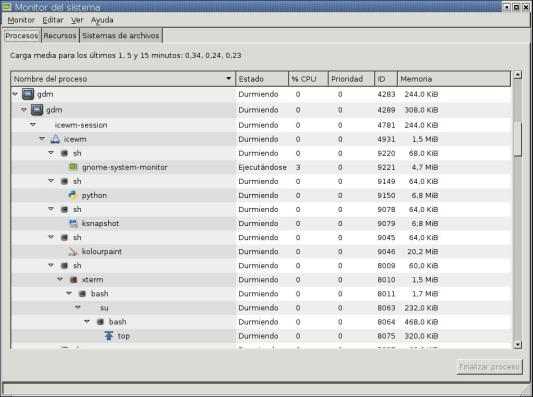Sort by the ID column header
Image resolution: width=533 pixels, height=397 pixels.
386,79
